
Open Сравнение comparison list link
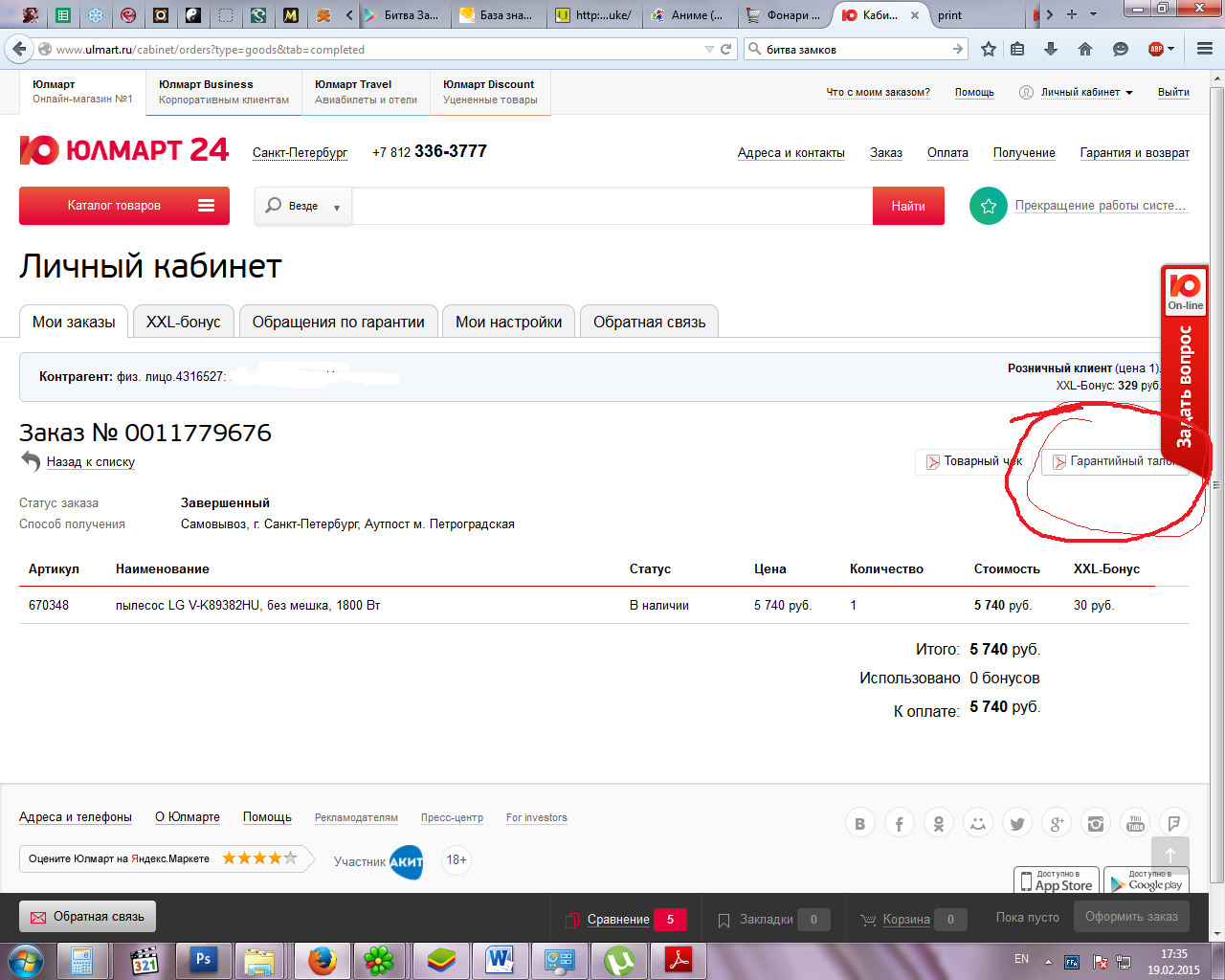[618, 920]
